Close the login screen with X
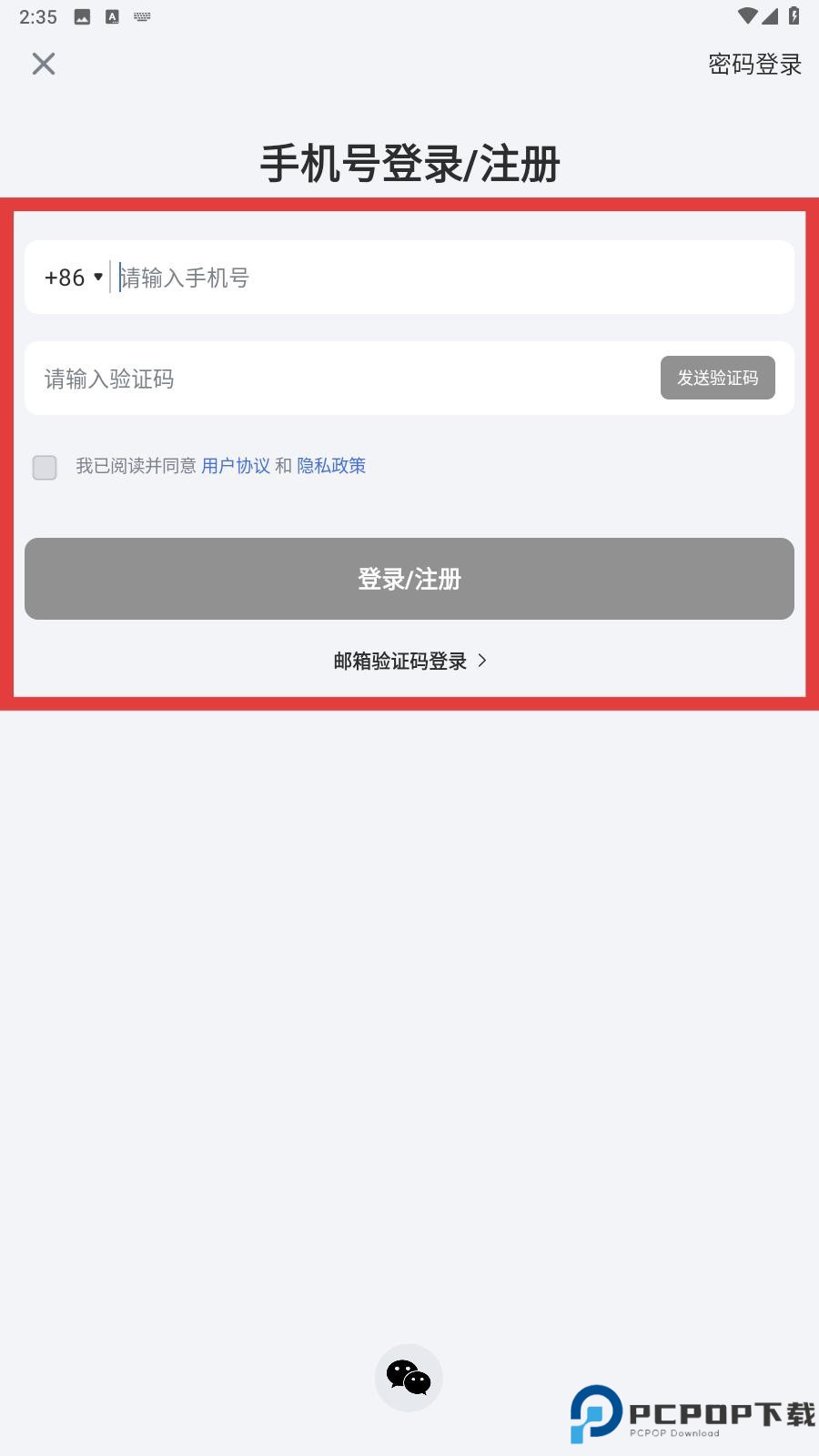The image size is (819, 1456). (x=44, y=64)
